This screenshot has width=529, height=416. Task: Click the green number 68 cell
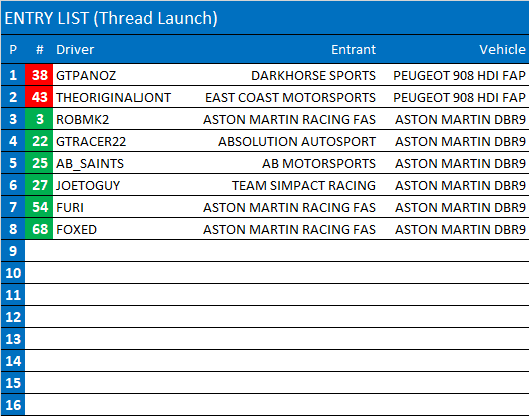point(39,229)
